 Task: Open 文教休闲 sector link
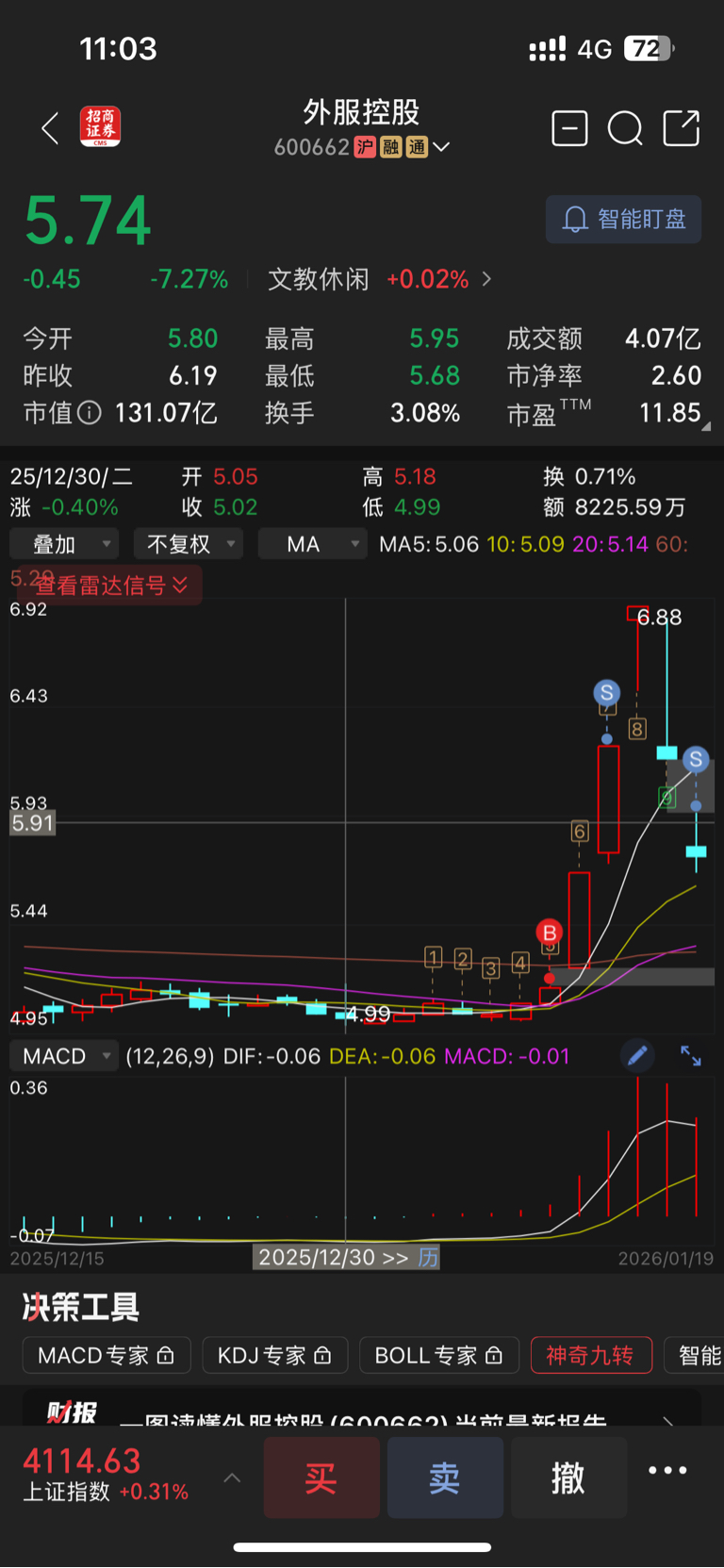pos(319,279)
